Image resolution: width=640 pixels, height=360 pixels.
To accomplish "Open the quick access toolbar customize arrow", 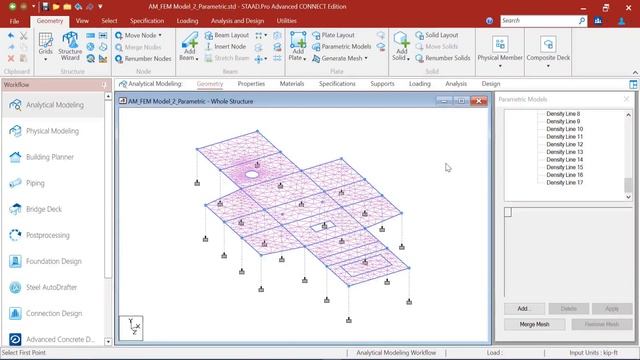I will click(100, 7).
